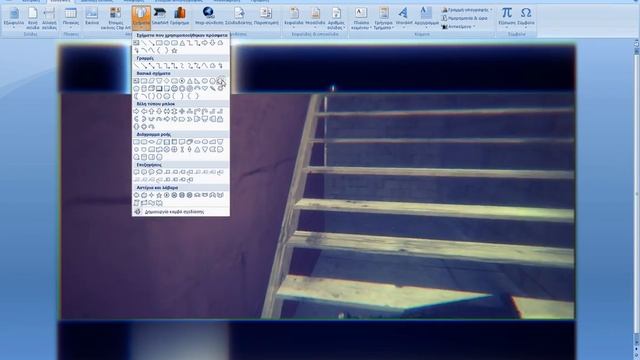Select the left-right block arrow
The width and height of the screenshot is (640, 360).
tap(167, 111)
